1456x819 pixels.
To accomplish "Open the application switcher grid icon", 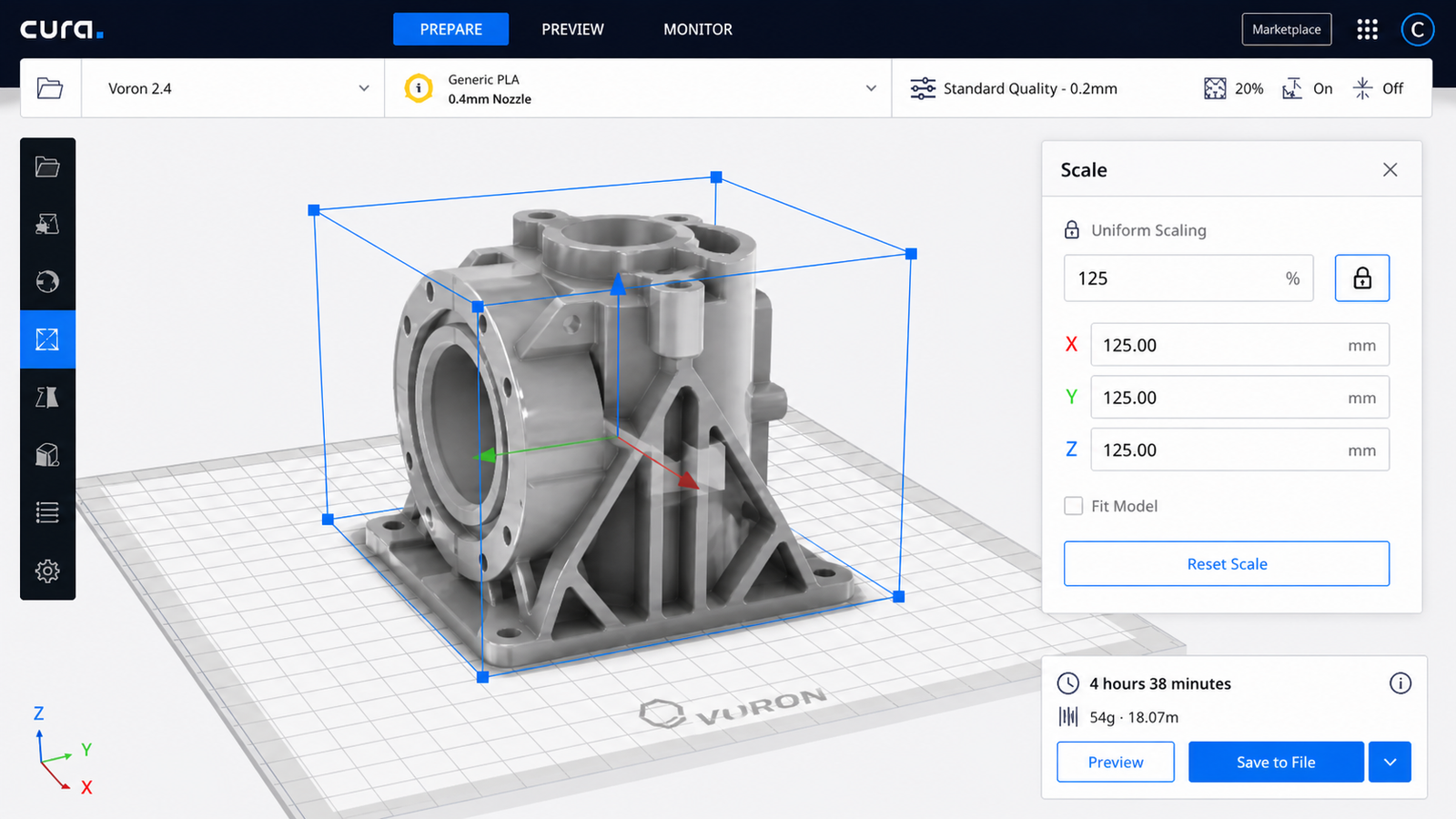I will [x=1367, y=29].
